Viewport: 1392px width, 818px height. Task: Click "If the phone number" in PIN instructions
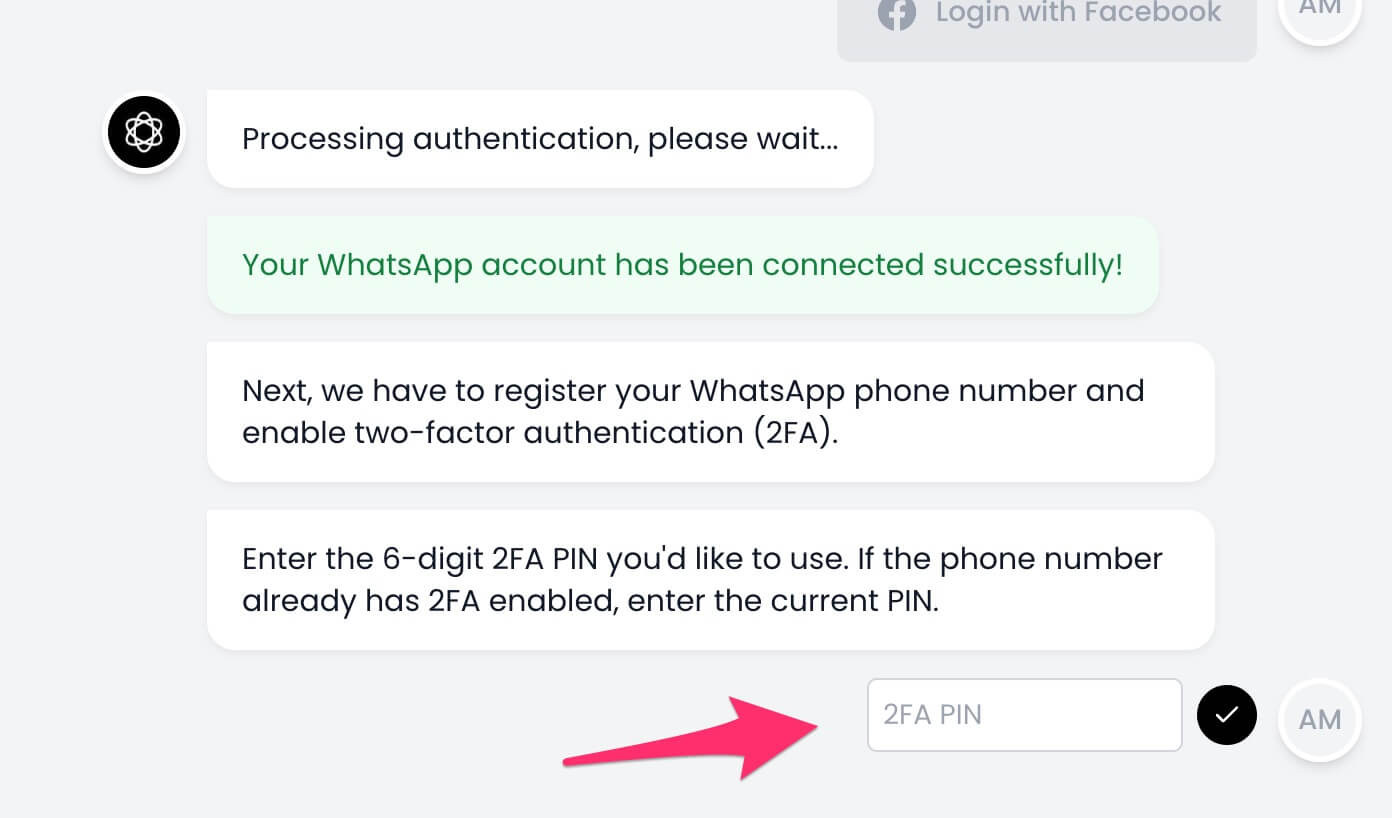click(1010, 558)
